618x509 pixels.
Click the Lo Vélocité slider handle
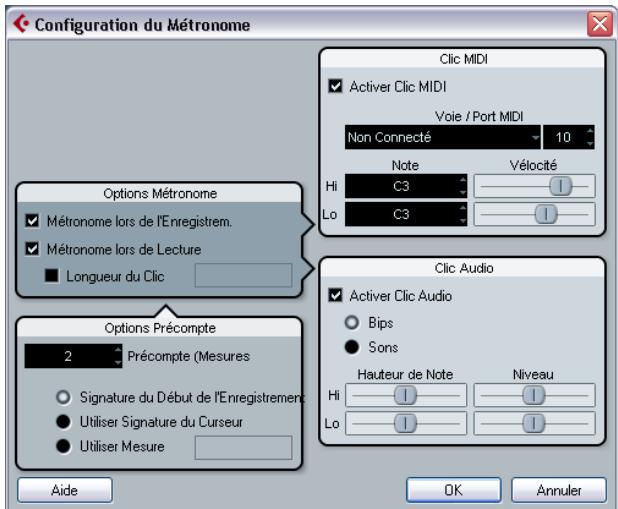click(x=546, y=214)
